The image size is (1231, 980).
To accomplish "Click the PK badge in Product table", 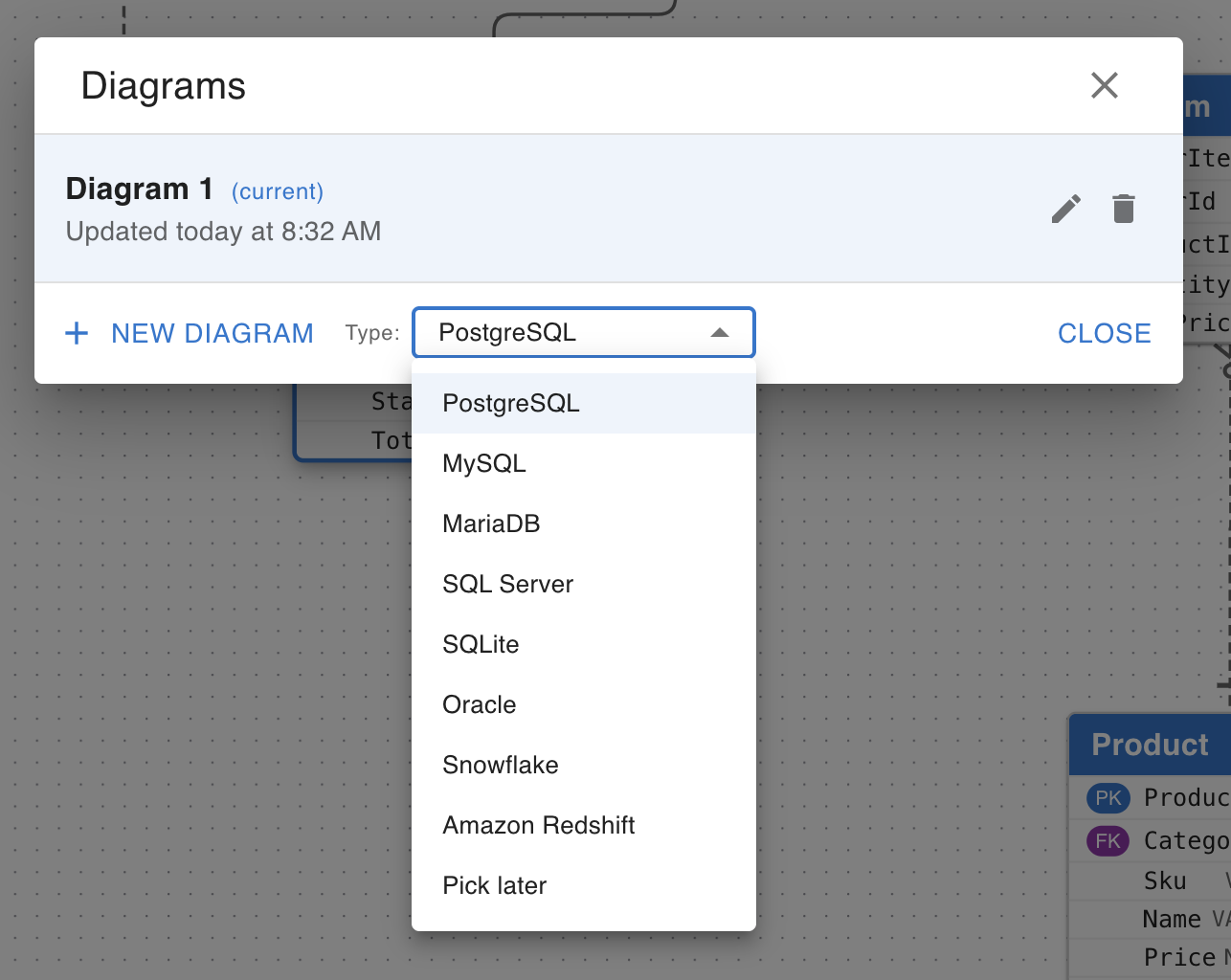I will coord(1108,798).
